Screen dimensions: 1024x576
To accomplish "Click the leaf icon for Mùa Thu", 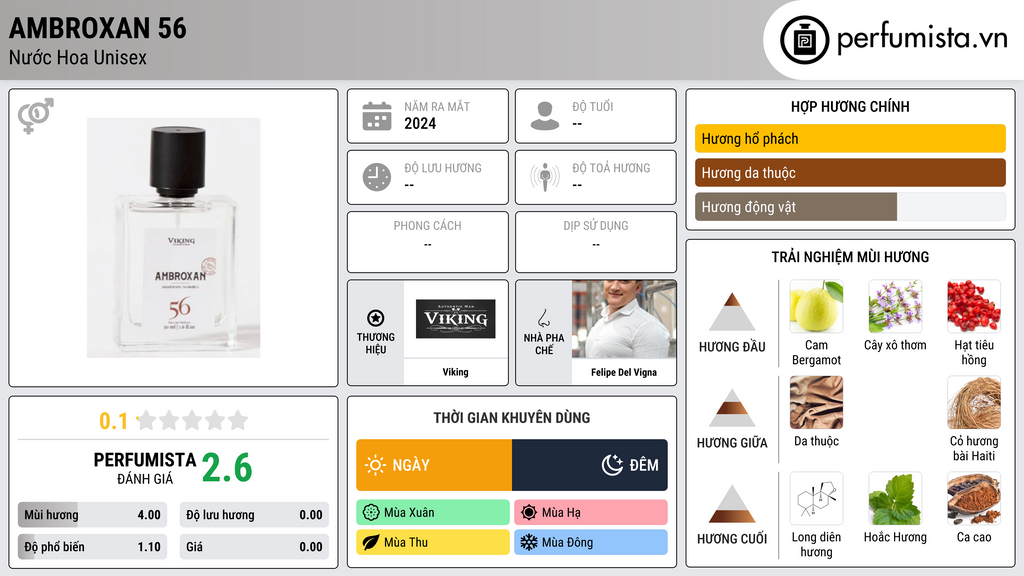I will 371,542.
